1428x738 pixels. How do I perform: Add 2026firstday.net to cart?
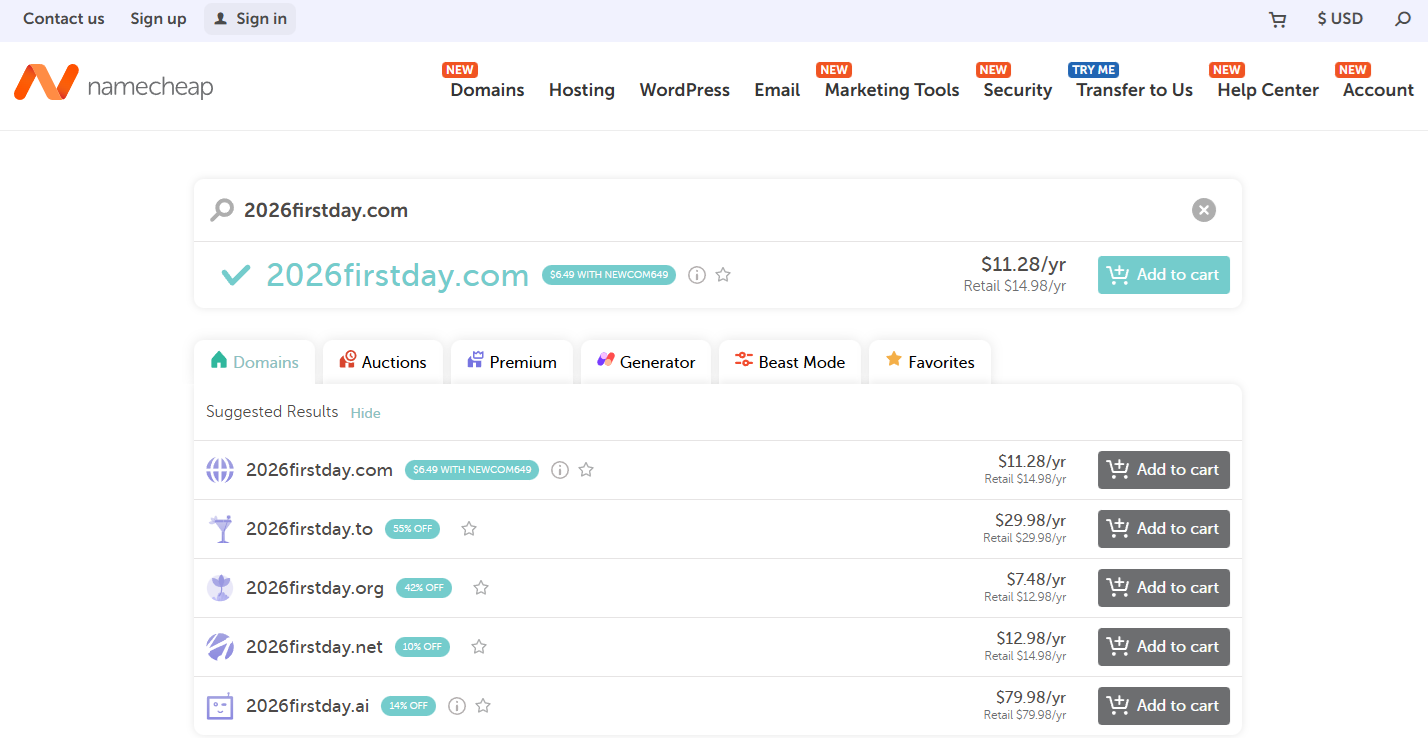(x=1164, y=647)
